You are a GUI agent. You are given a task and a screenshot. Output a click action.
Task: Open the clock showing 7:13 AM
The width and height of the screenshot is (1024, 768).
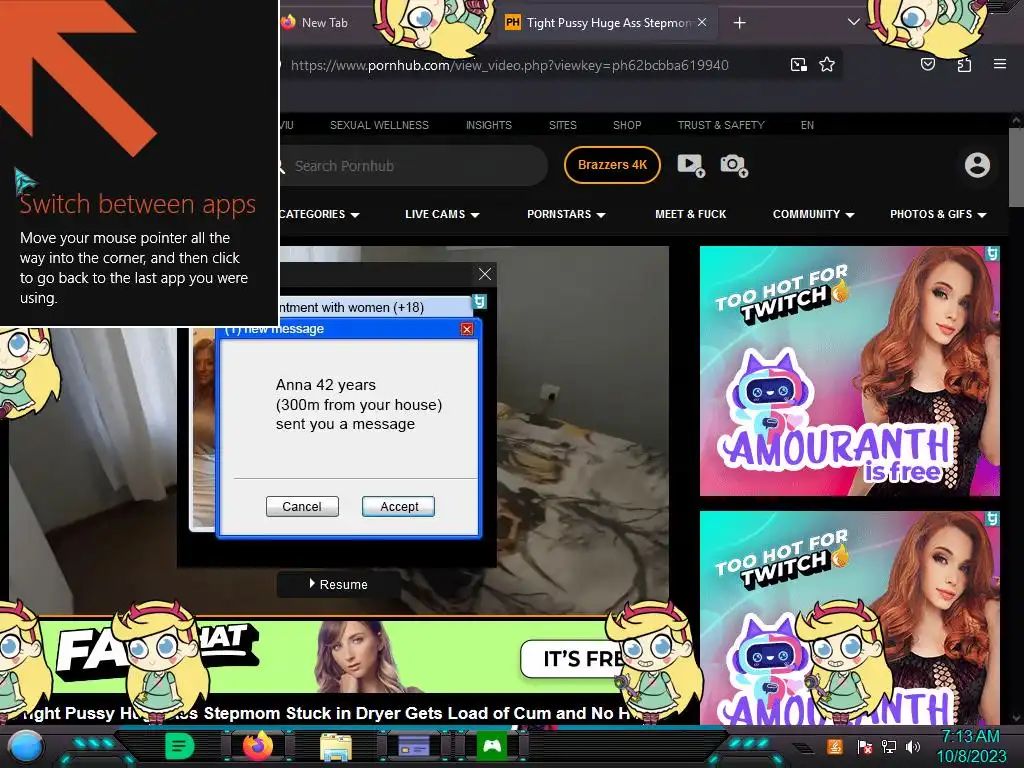coord(972,746)
